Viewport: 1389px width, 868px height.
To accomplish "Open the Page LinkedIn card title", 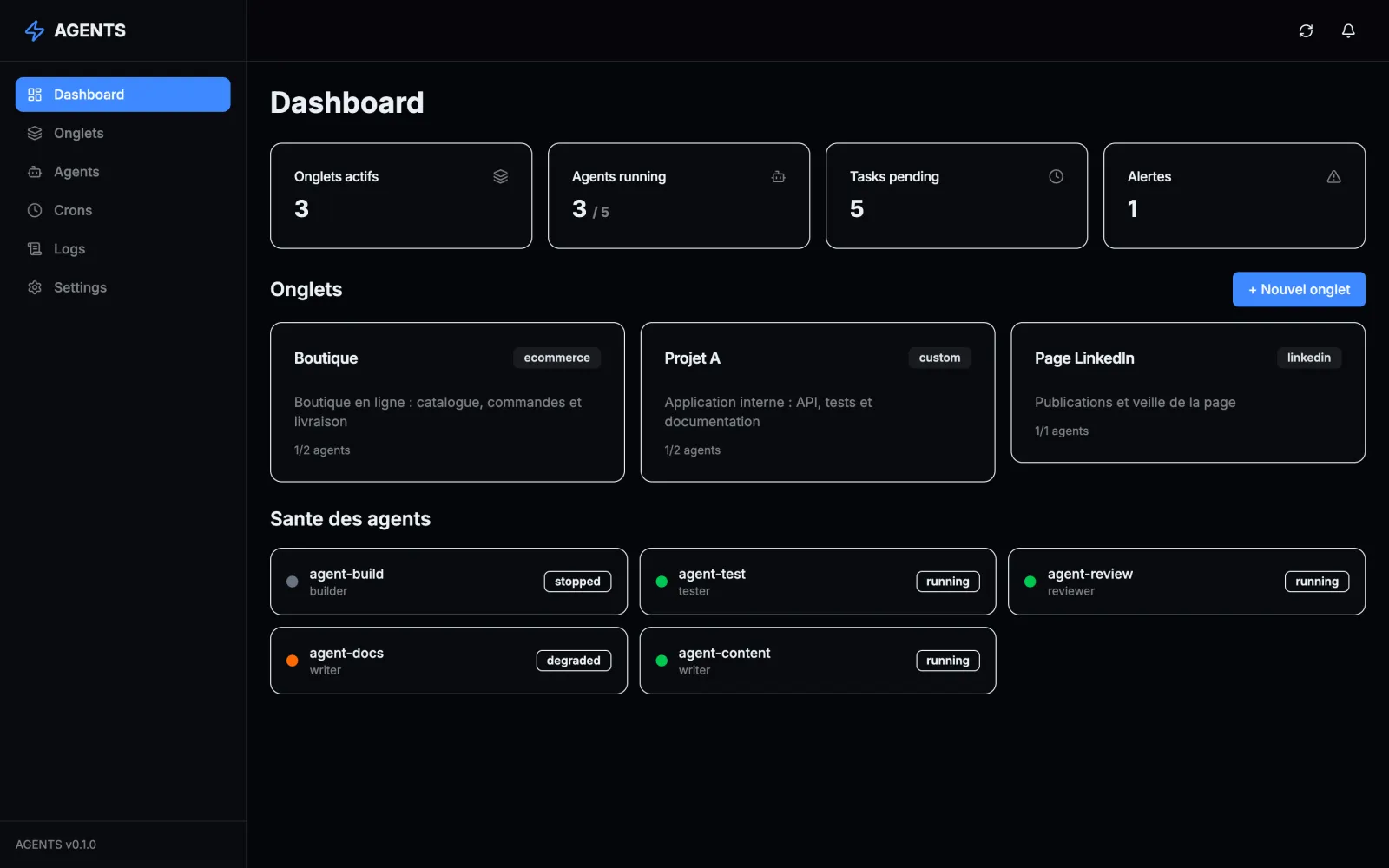I will click(x=1084, y=358).
